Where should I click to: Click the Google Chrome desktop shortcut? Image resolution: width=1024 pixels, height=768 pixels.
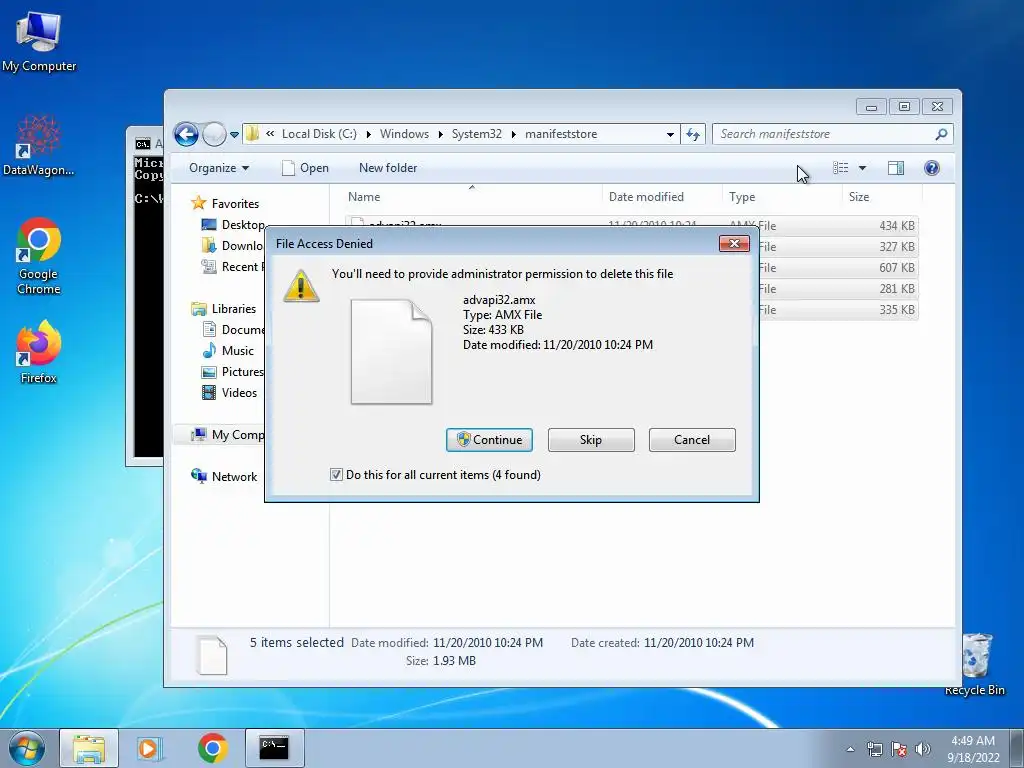(39, 256)
